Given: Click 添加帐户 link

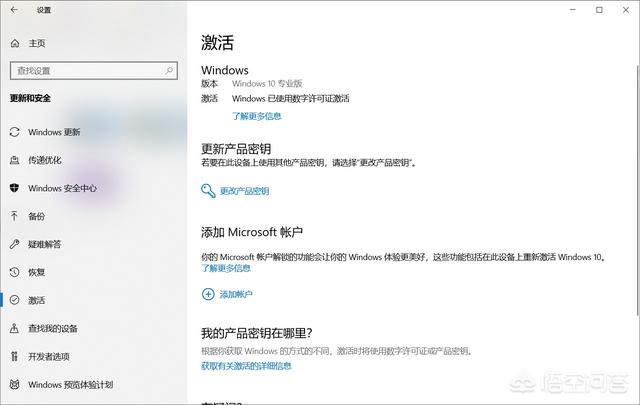Looking at the screenshot, I should (x=236, y=294).
